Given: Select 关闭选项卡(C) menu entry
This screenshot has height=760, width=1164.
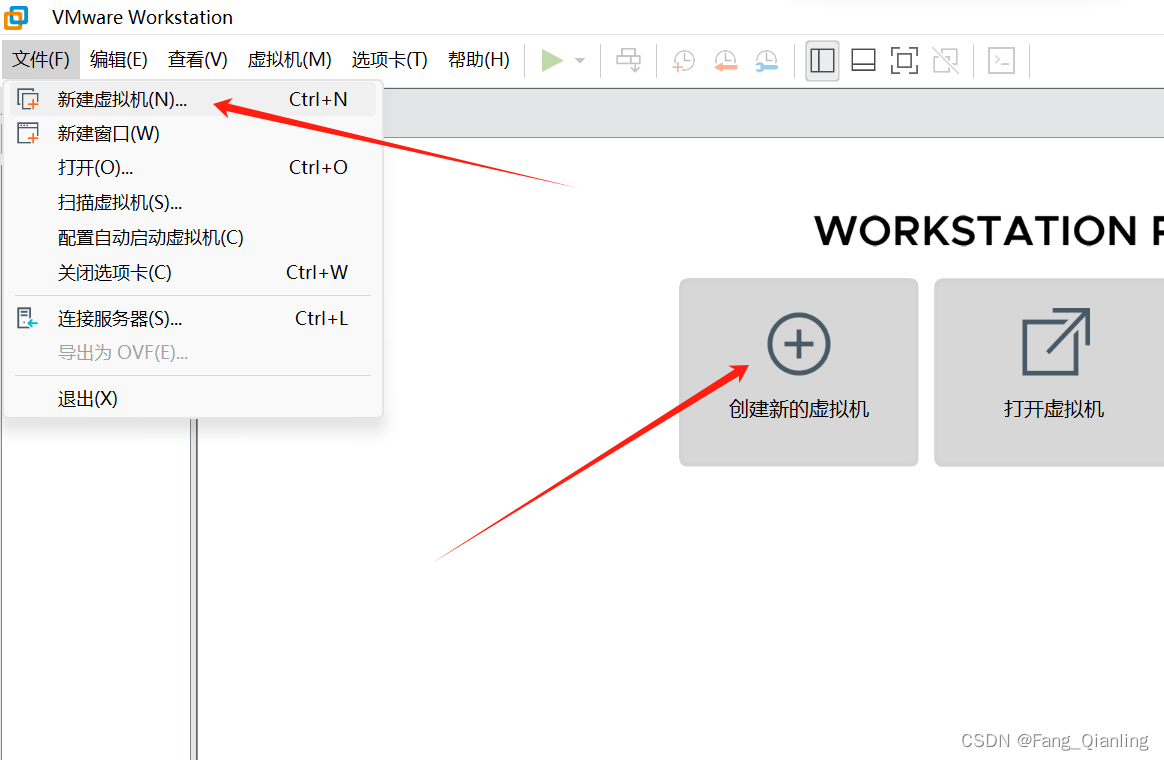Looking at the screenshot, I should (x=193, y=272).
